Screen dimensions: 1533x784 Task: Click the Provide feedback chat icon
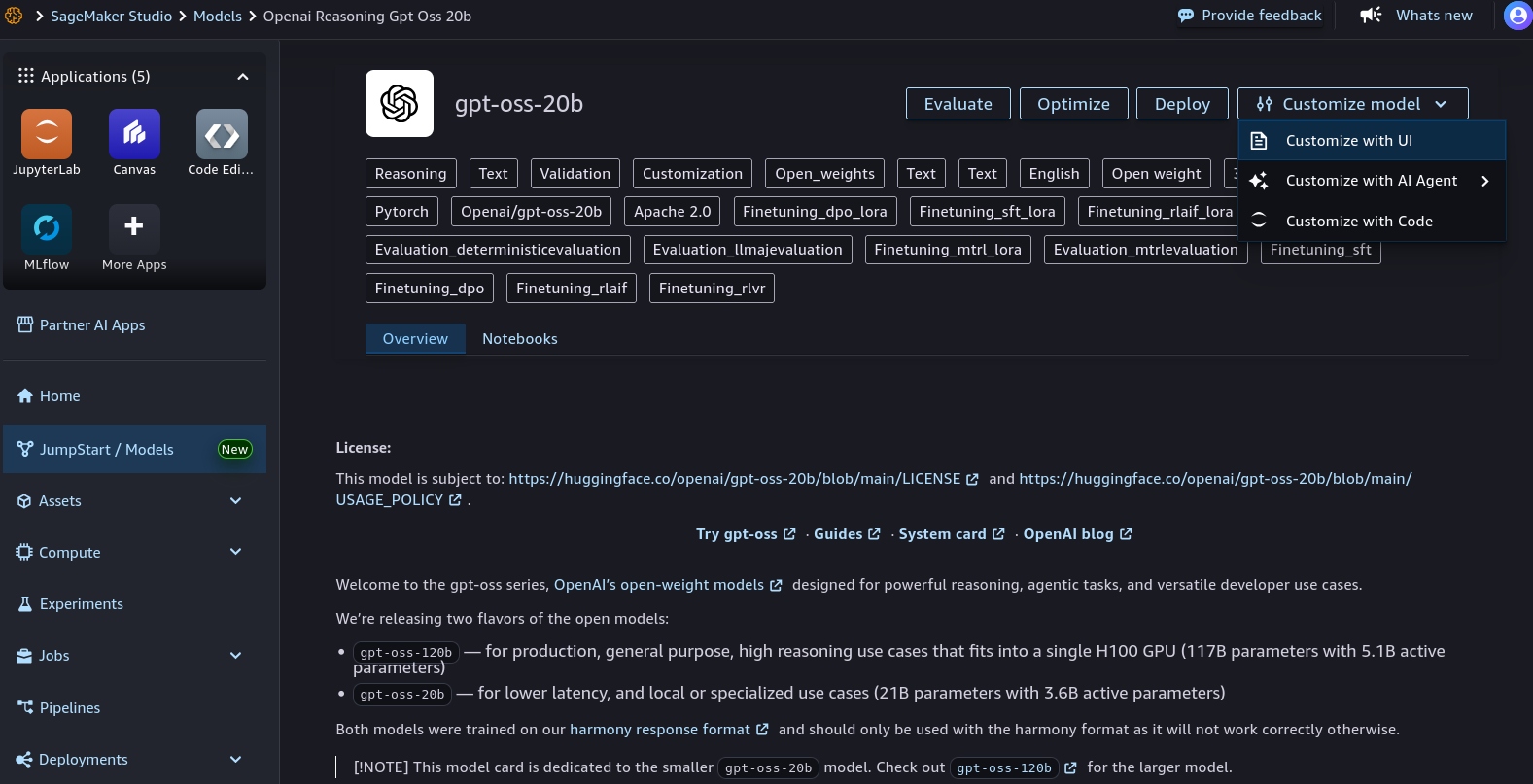click(x=1186, y=16)
